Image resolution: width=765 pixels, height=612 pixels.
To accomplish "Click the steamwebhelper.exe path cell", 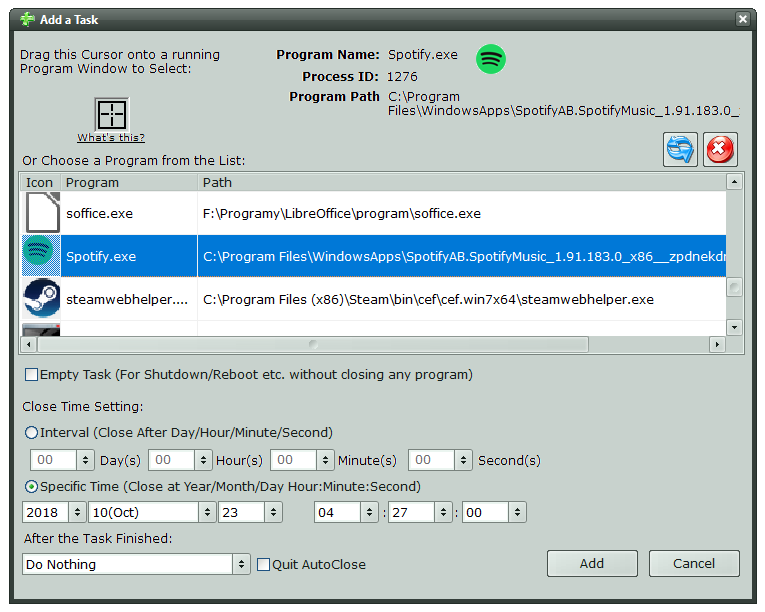I will 462,299.
